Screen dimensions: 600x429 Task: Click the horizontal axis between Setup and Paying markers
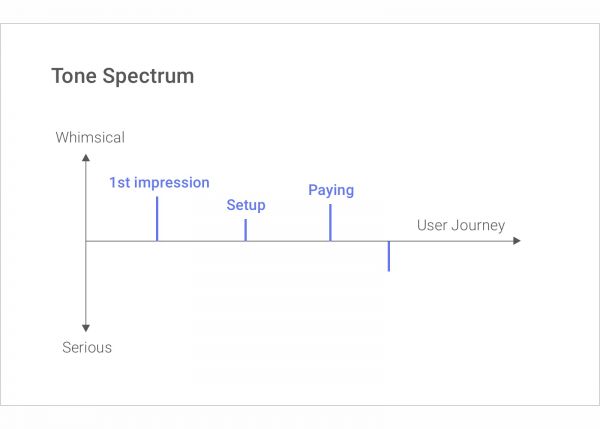point(288,241)
